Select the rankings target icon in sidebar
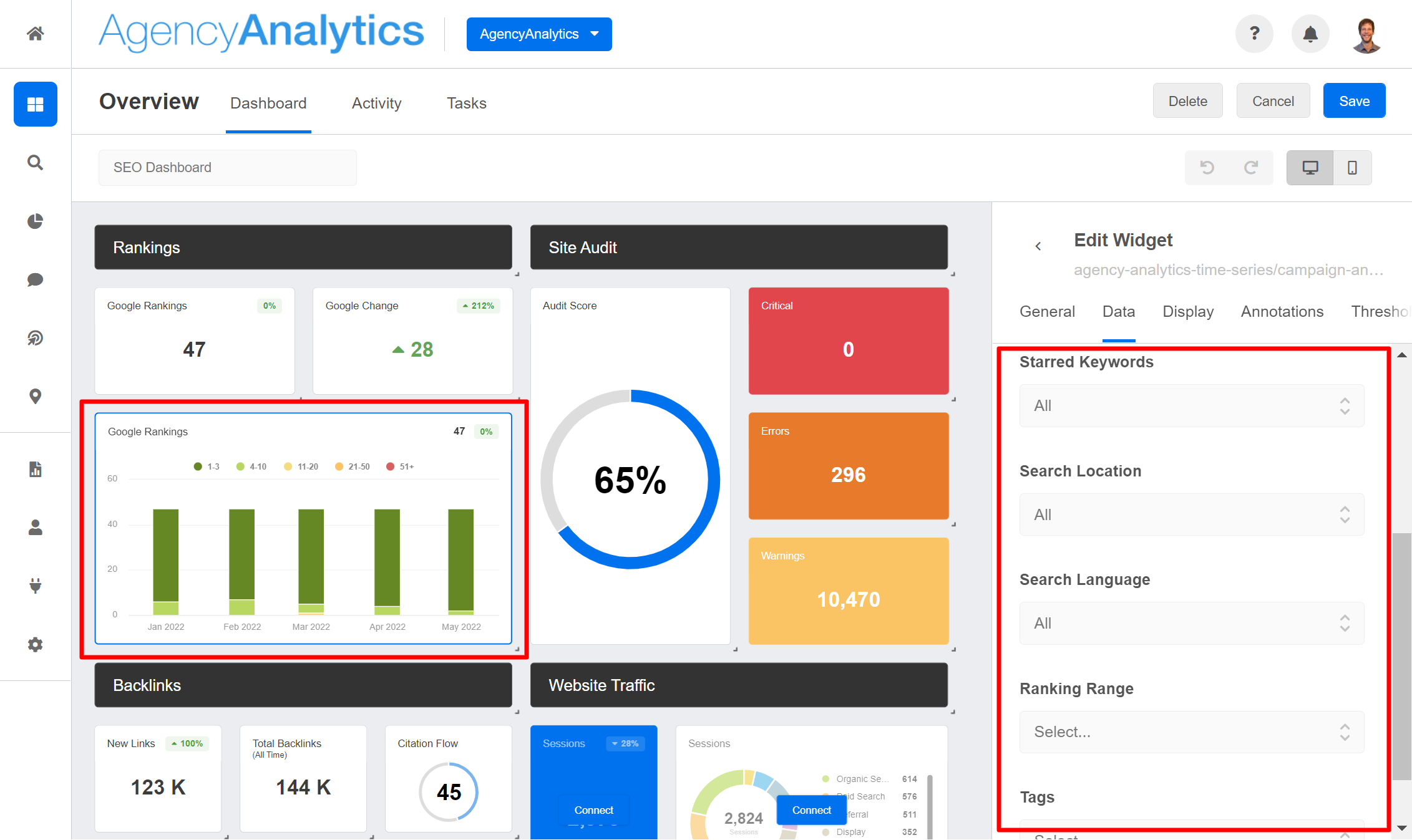Screen dimensions: 1412x840 point(35,338)
